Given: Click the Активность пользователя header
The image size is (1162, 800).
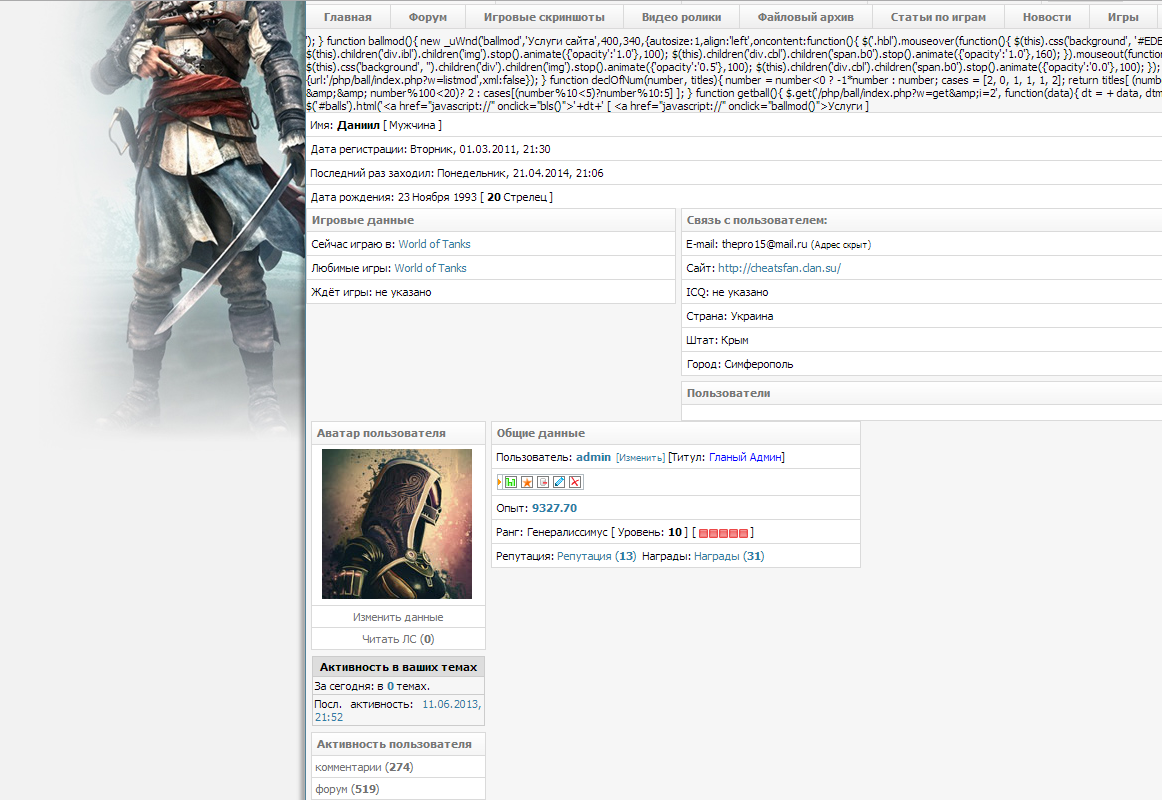Looking at the screenshot, I should click(398, 744).
